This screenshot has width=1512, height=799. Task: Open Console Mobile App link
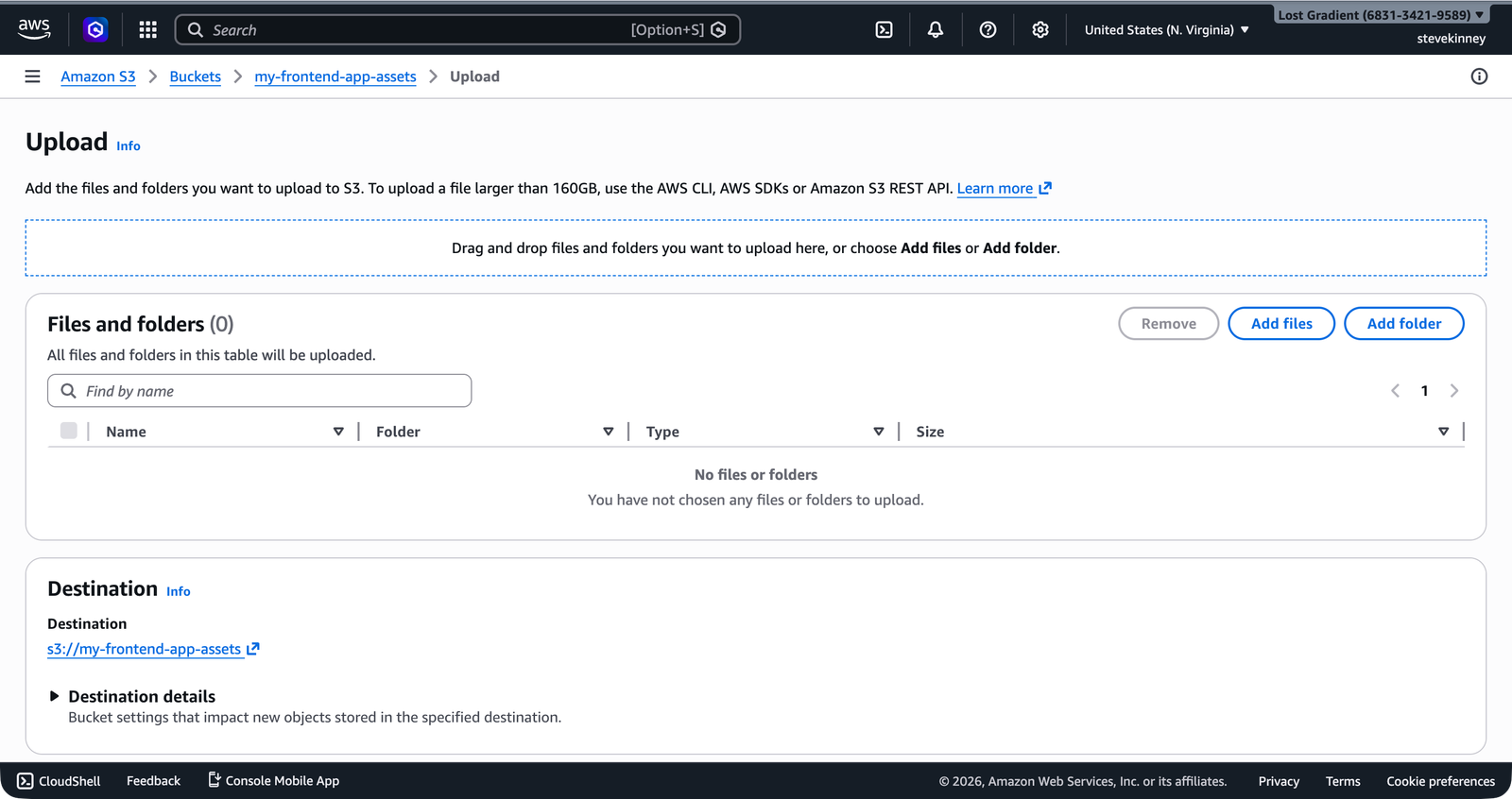273,781
